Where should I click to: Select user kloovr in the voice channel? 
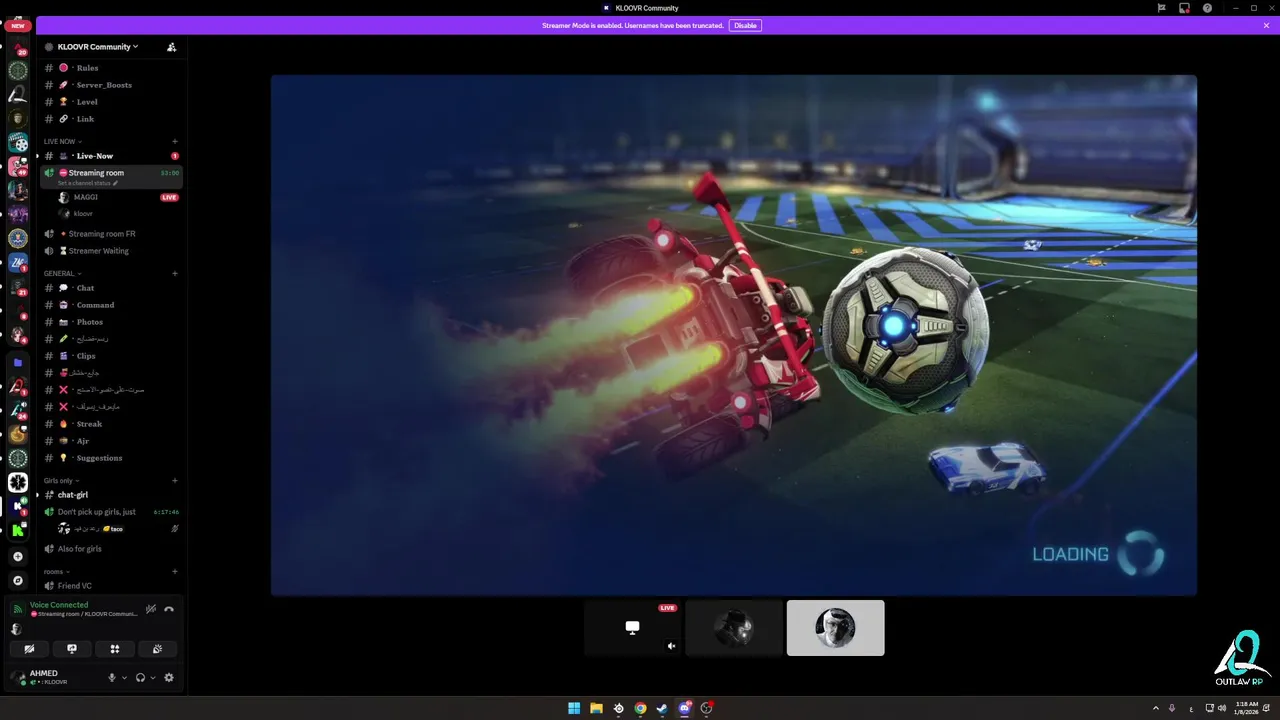pos(118,213)
